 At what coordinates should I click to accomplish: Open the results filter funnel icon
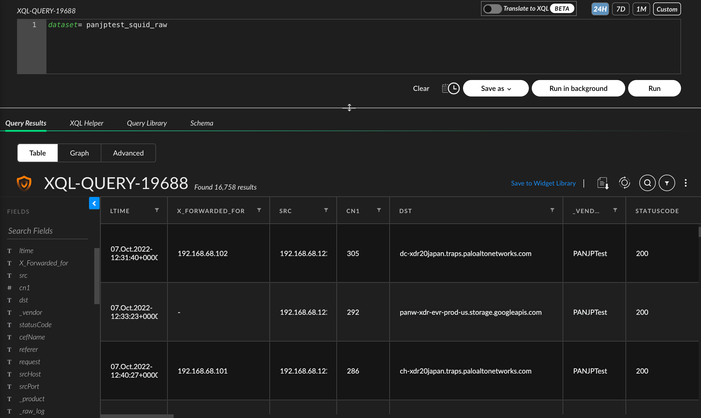coord(667,183)
